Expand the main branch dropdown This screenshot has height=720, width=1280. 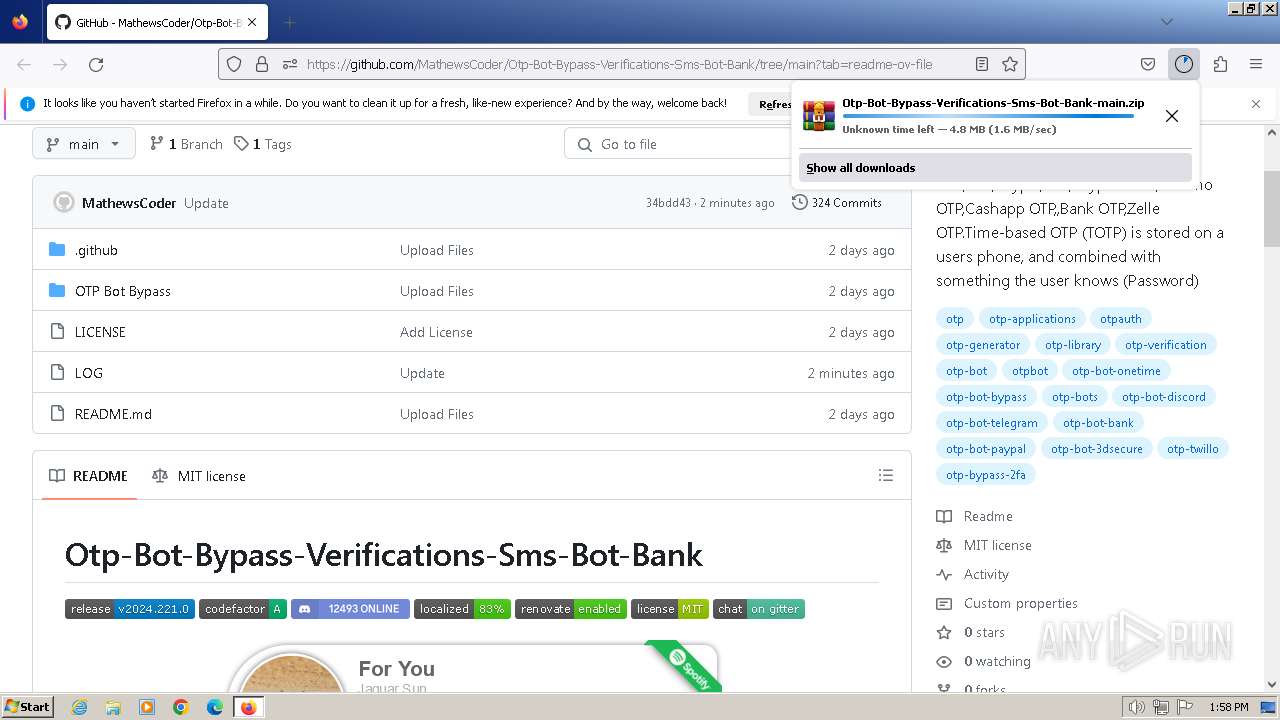(83, 144)
